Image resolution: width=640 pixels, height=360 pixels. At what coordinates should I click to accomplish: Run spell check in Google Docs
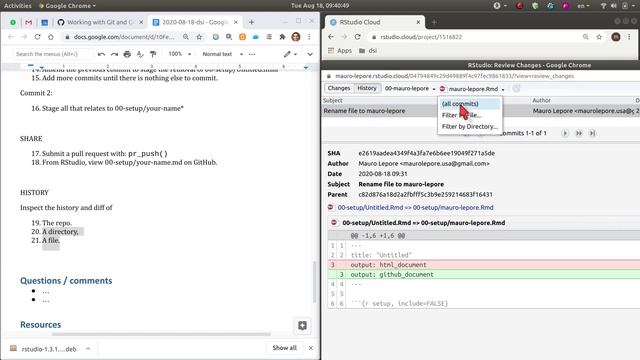coord(140,54)
